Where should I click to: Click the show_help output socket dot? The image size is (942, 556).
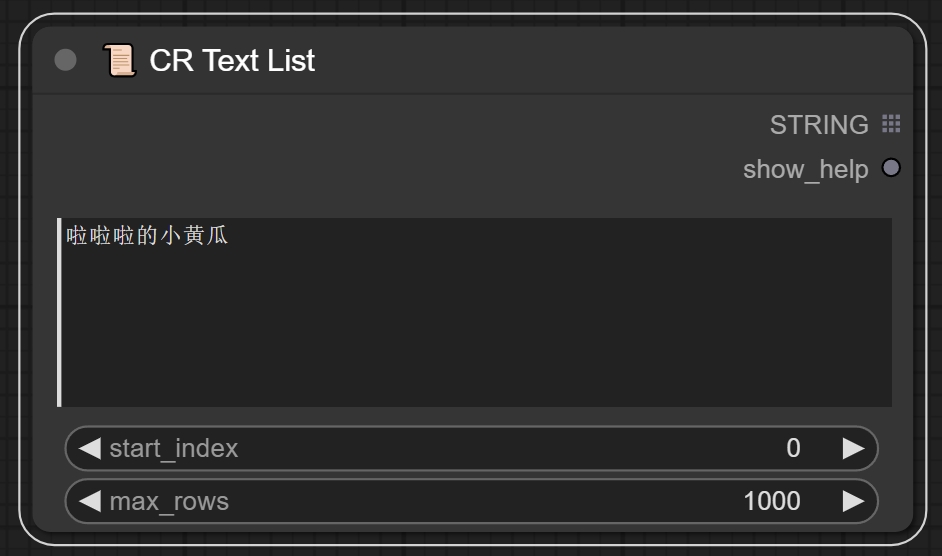(891, 168)
